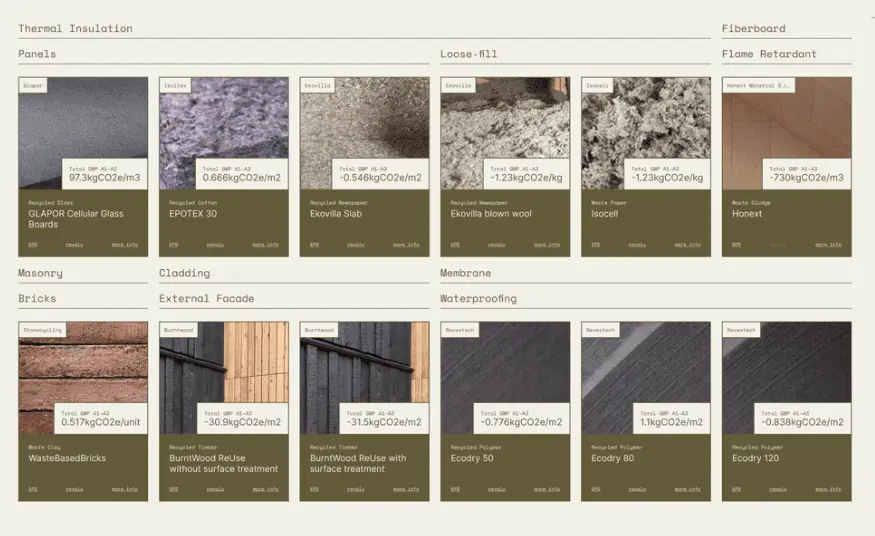Screen dimensions: 875x536
Task: Click the External Facade subcategory heading
Action: pyautogui.click(x=206, y=299)
